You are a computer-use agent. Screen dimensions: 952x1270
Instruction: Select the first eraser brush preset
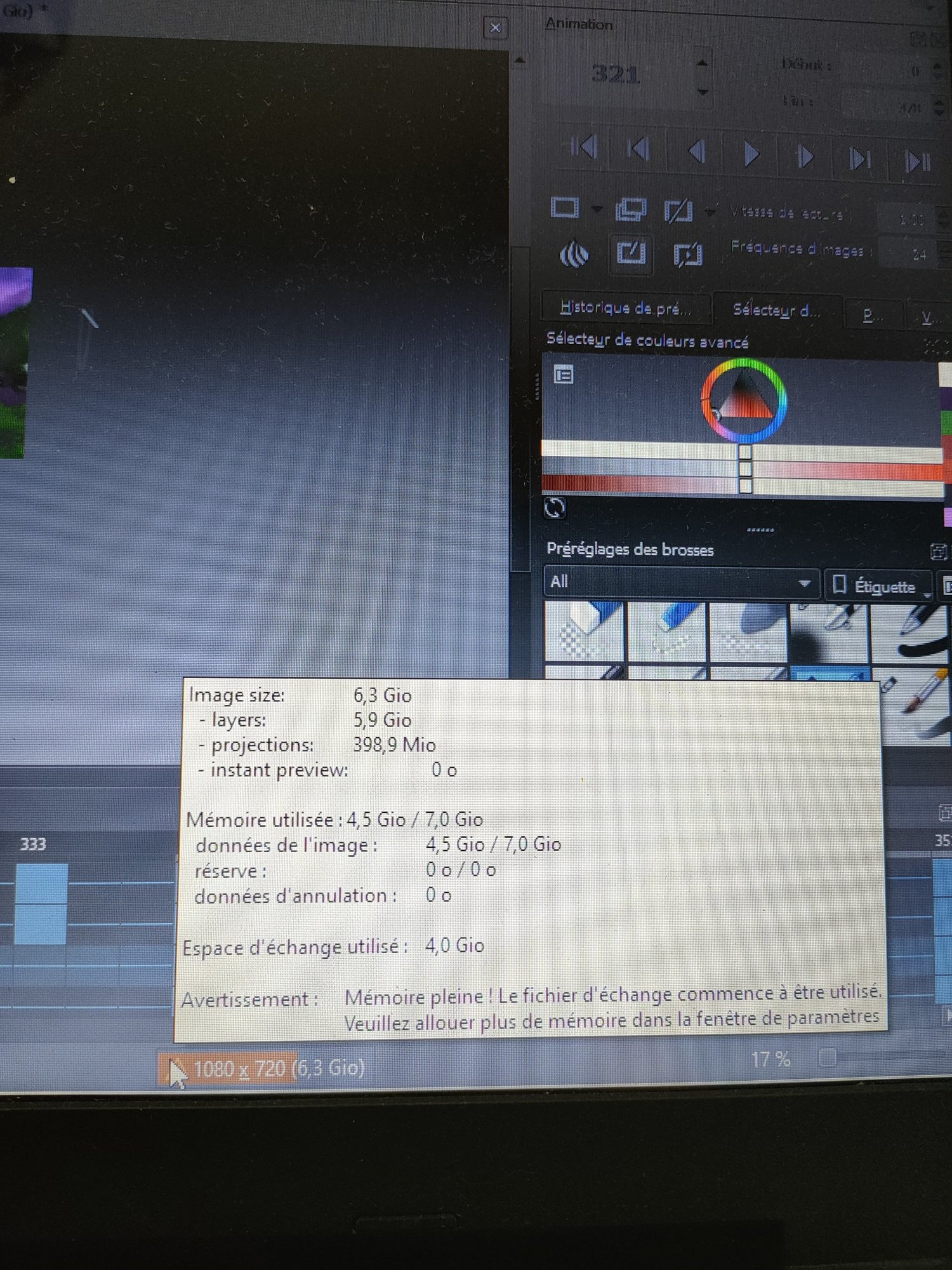pos(585,631)
